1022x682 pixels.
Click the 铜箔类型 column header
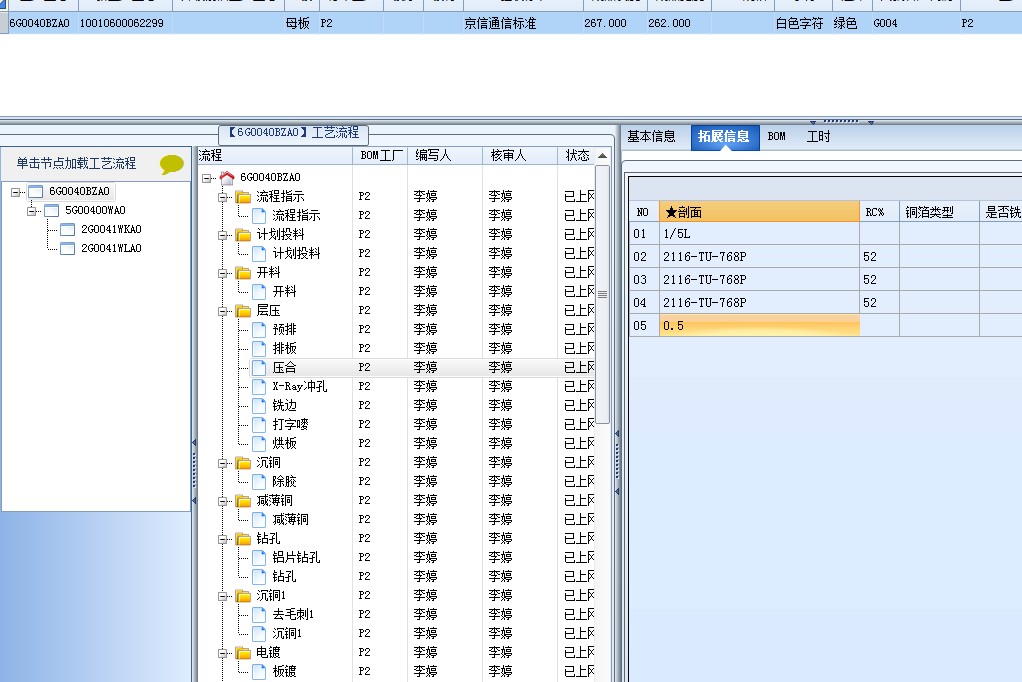point(939,212)
